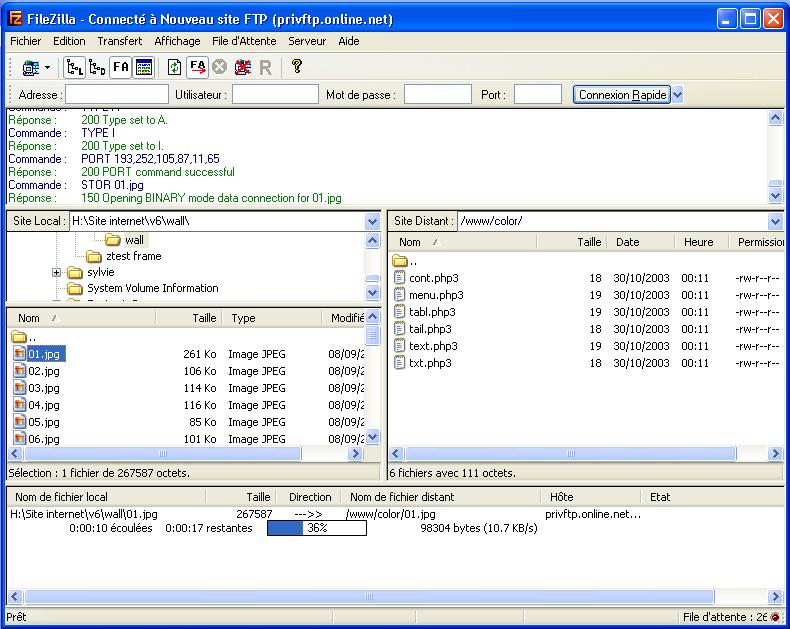
Task: Click the local file list horizontal scrollbar thumb
Action: pos(163,454)
